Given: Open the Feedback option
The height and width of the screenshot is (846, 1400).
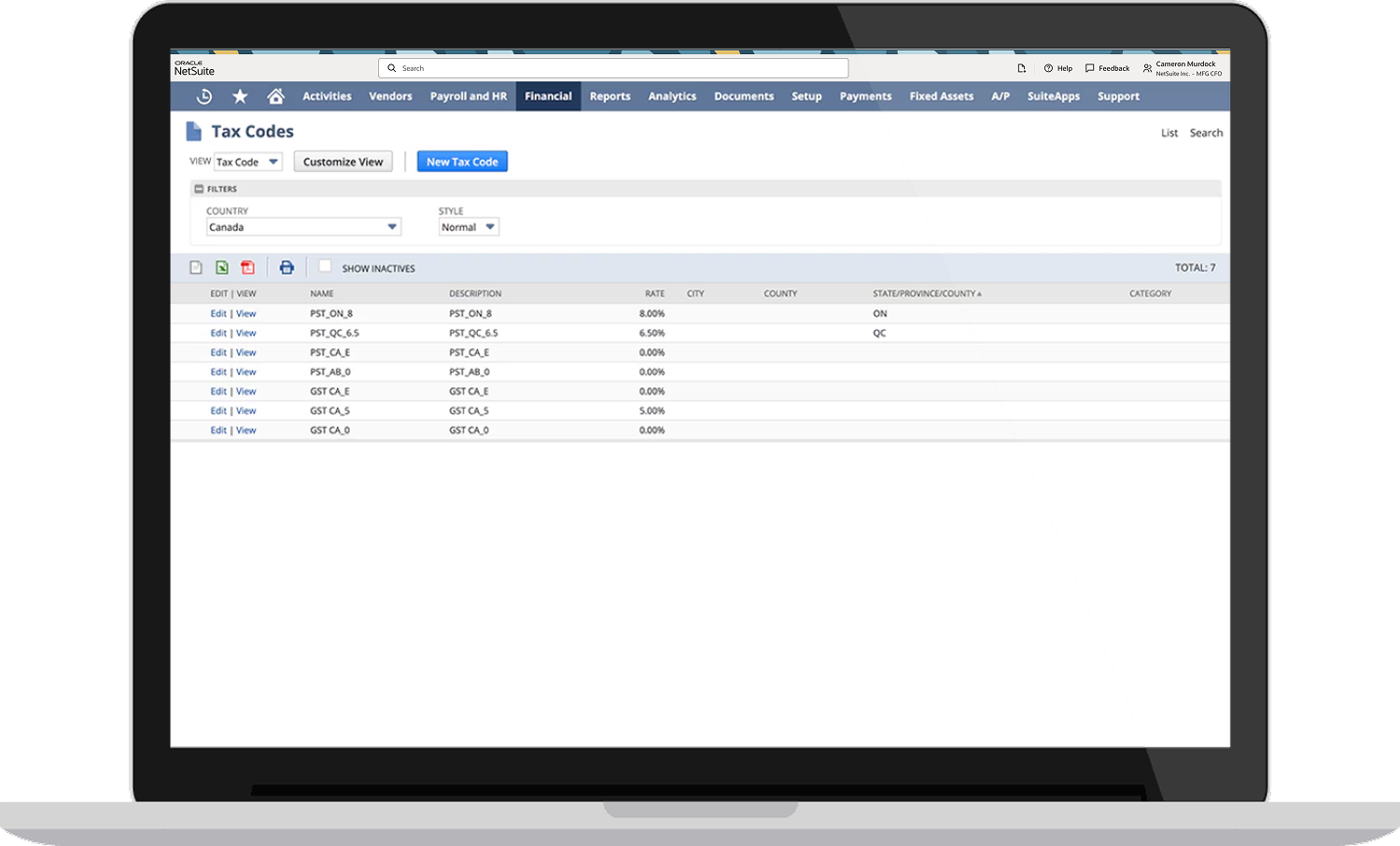Looking at the screenshot, I should pos(1107,68).
